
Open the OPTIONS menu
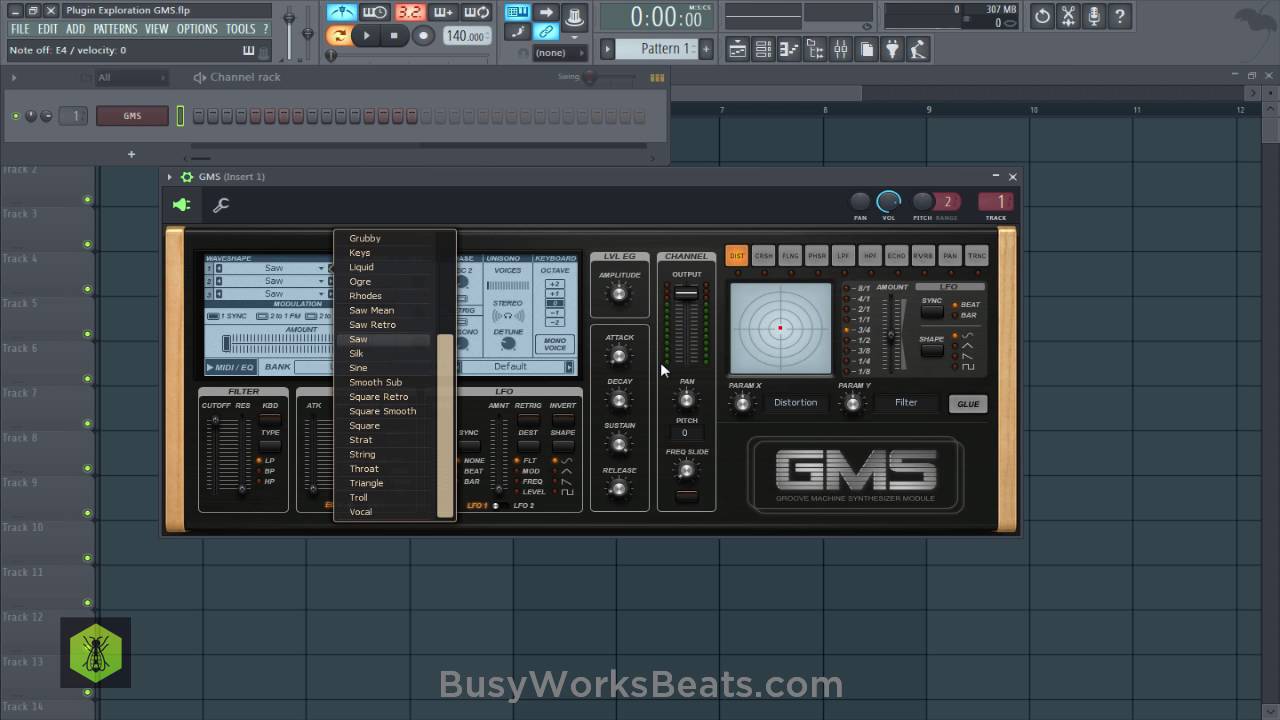click(x=197, y=30)
